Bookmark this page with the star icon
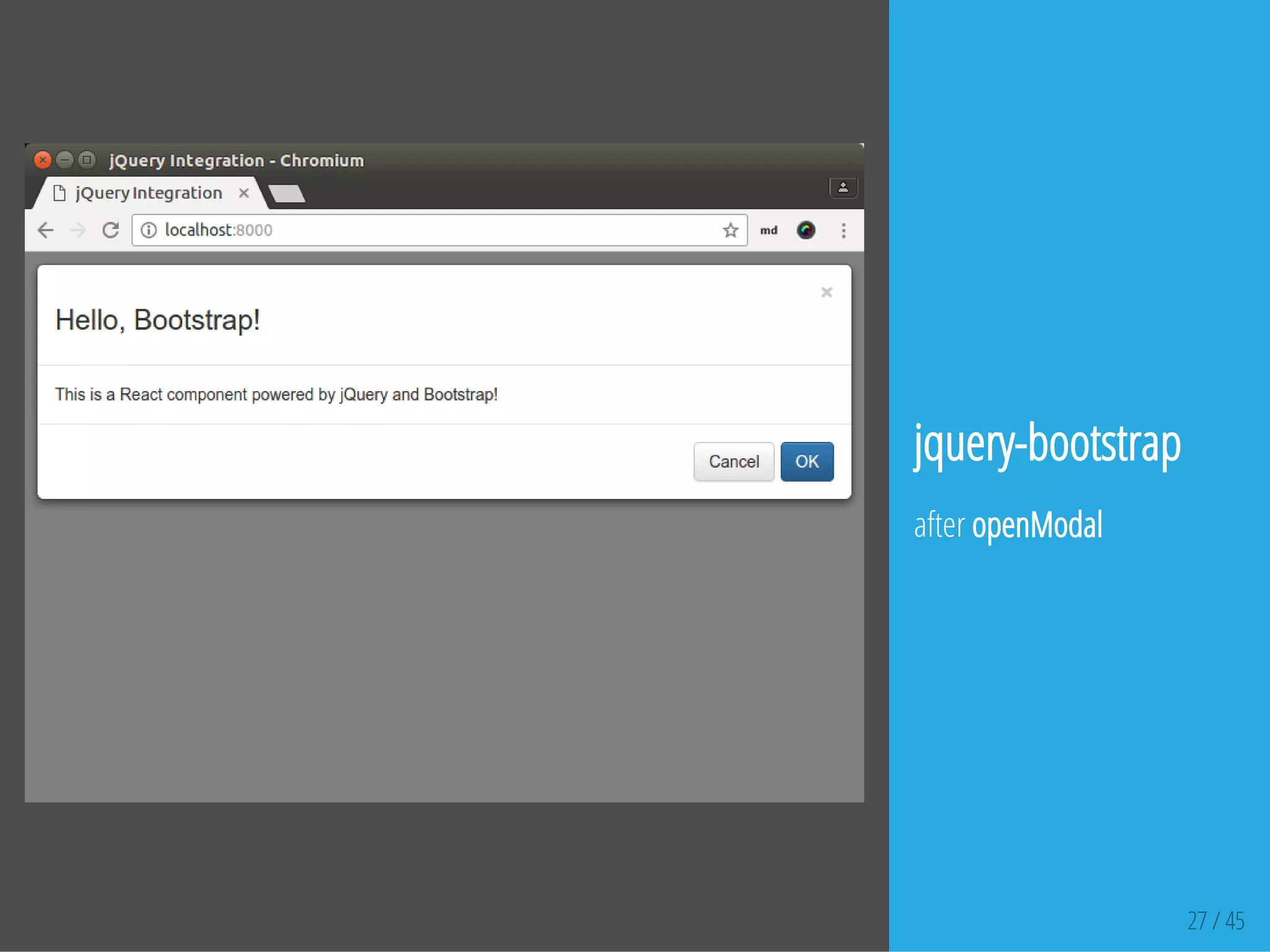Screen dimensions: 1270x952 click(730, 231)
